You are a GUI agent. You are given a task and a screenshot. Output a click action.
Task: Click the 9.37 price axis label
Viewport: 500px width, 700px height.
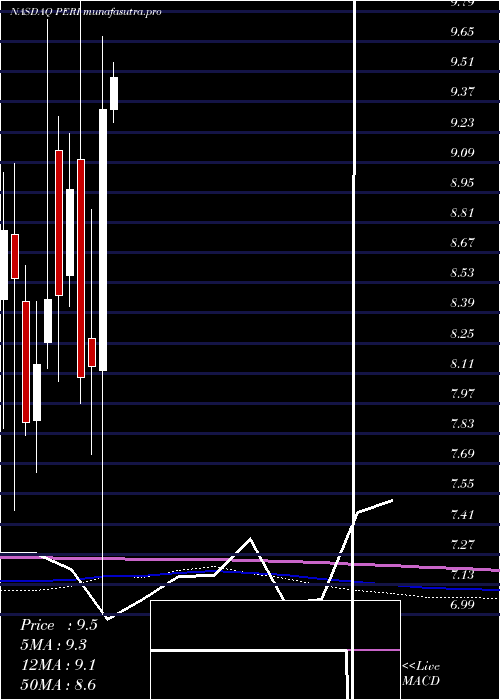[x=462, y=92]
